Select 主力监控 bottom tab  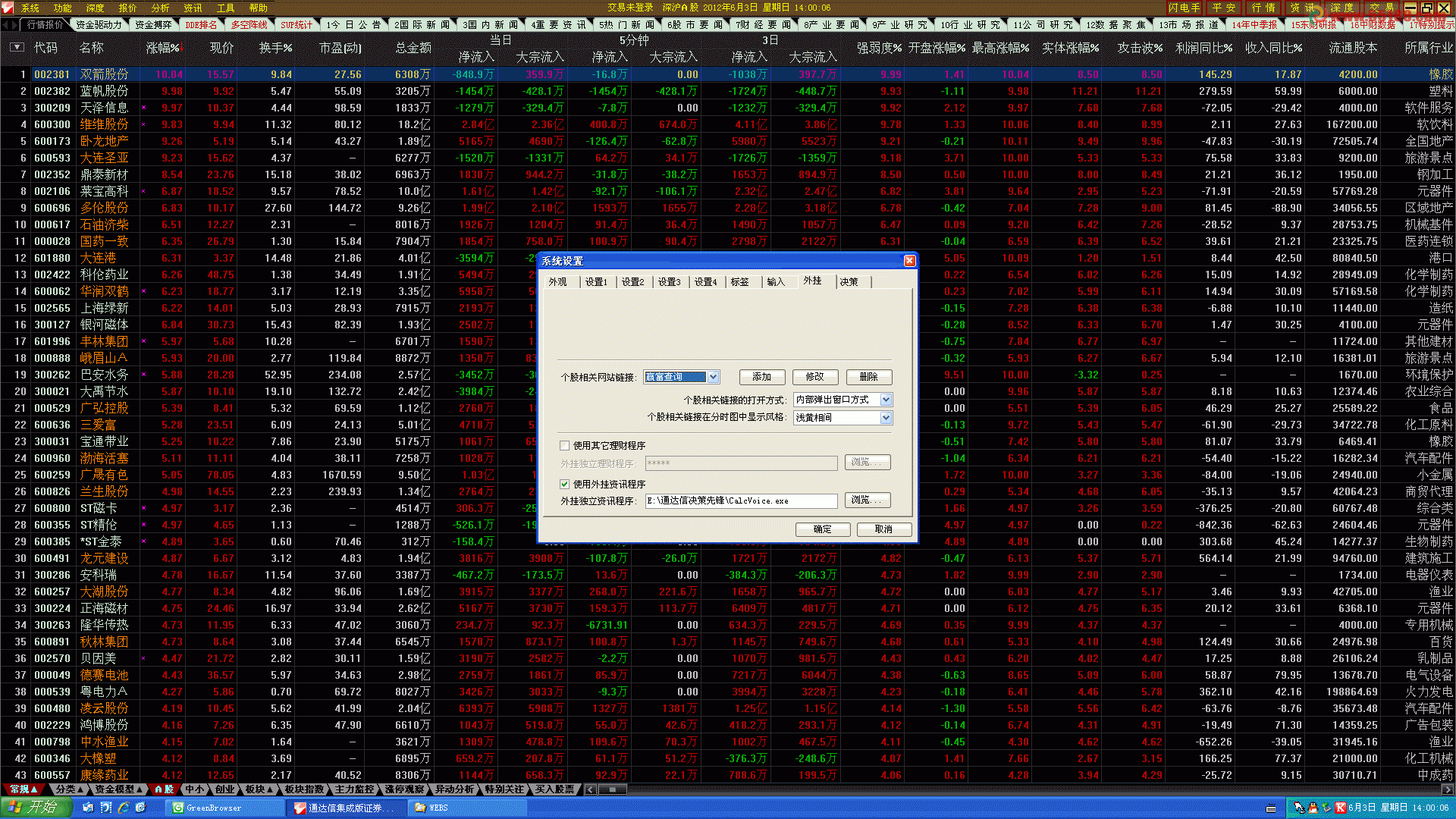click(x=354, y=789)
